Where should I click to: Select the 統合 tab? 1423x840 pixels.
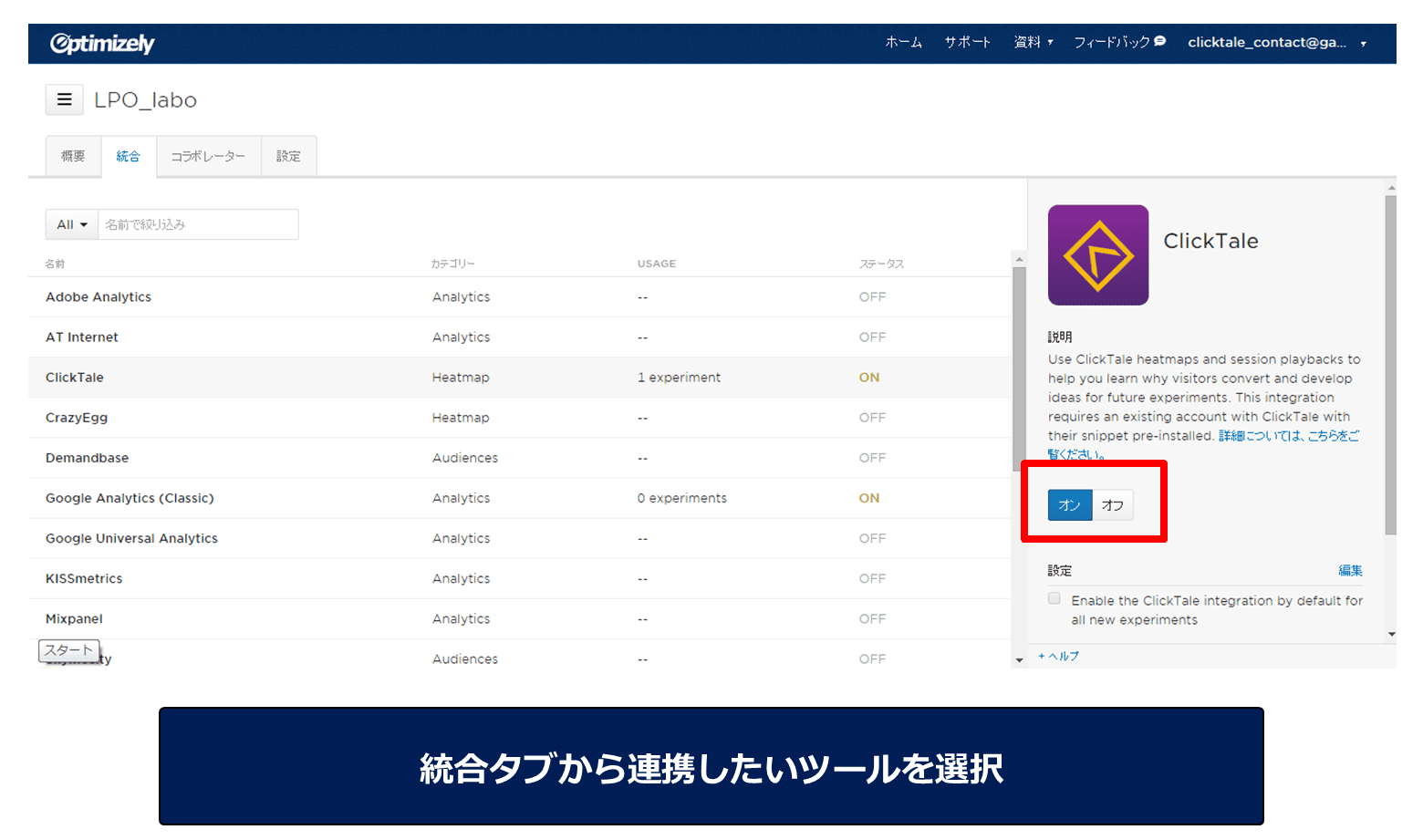128,156
